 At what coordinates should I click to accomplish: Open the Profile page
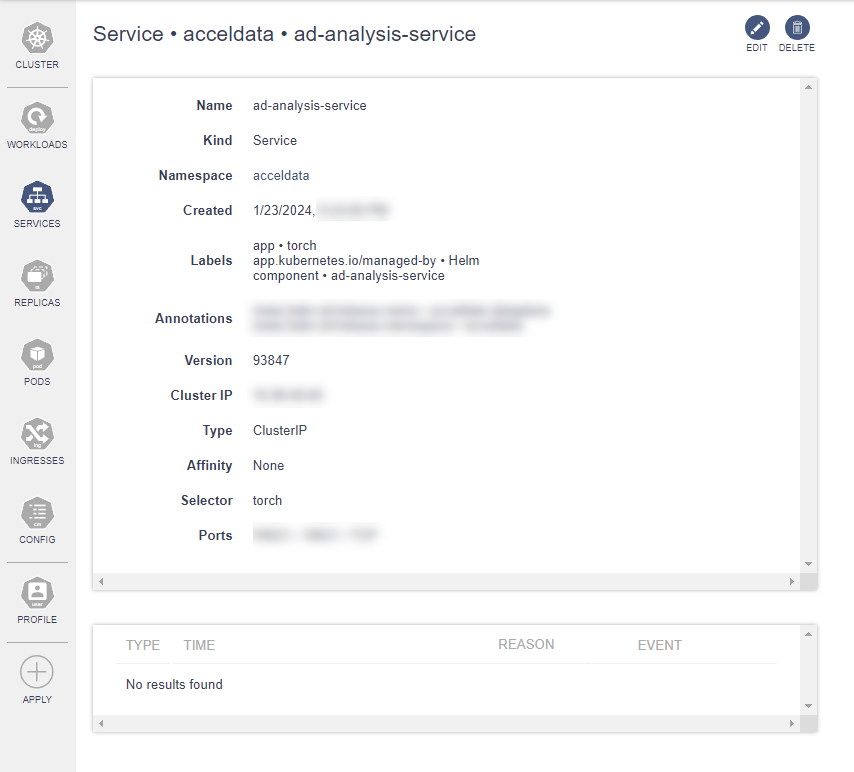coord(37,600)
